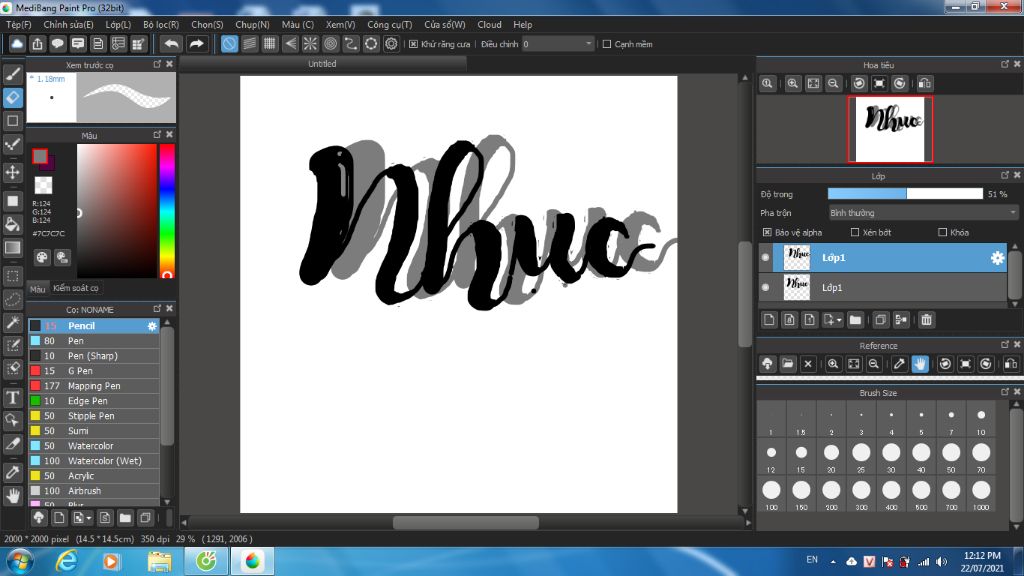Open snap settings gear in toolbar

coord(391,44)
